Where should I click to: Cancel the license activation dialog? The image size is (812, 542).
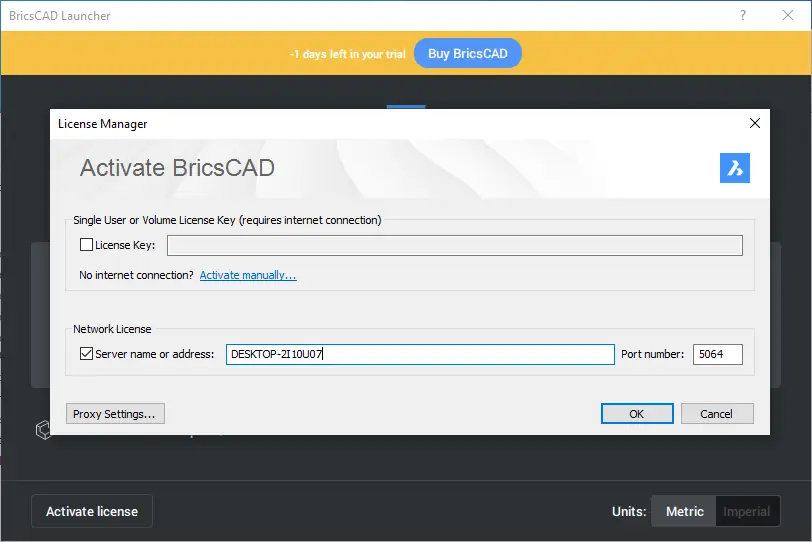point(717,414)
